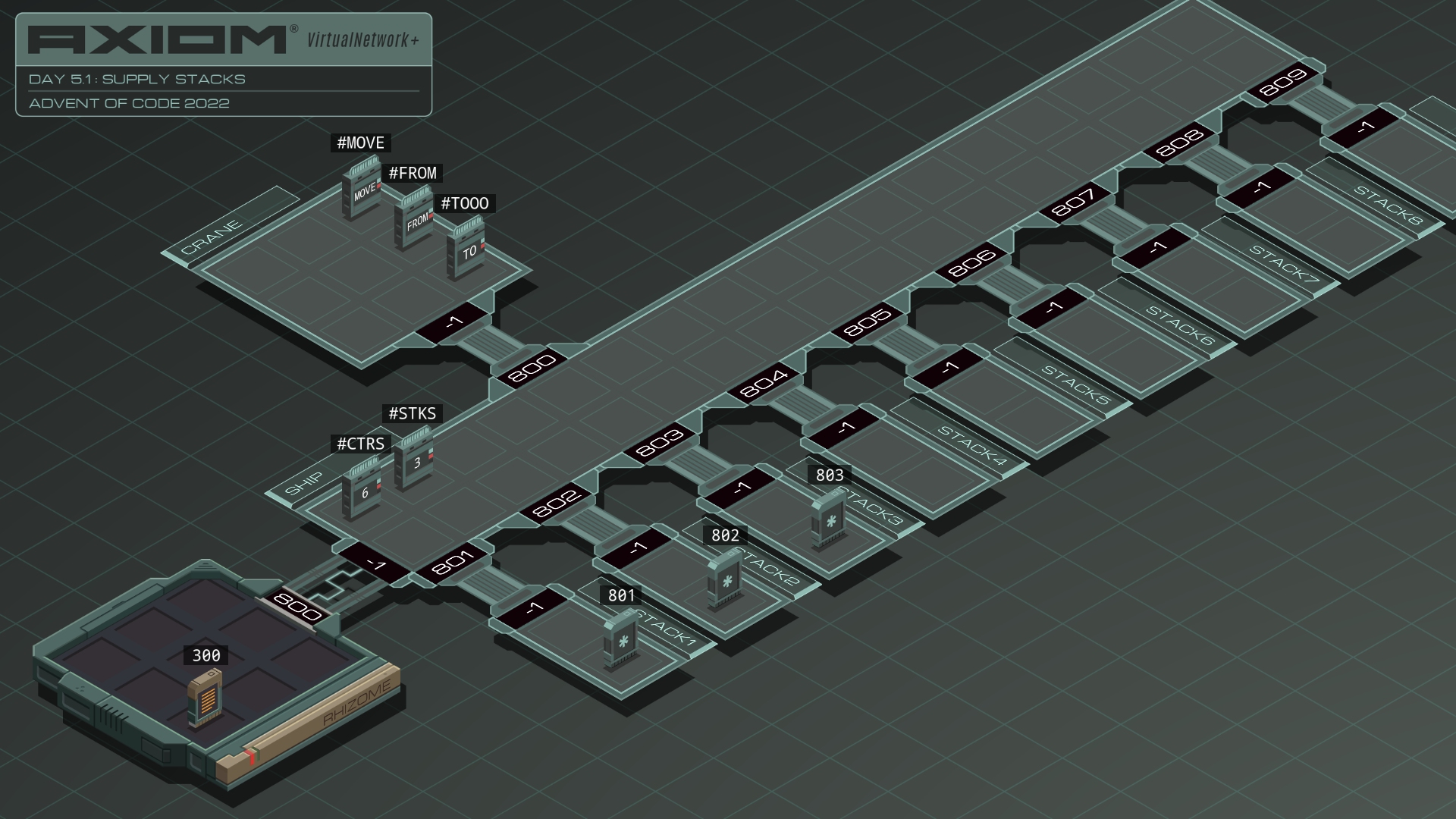Select file 801 in STACK1
Image resolution: width=1456 pixels, height=819 pixels.
click(x=621, y=639)
